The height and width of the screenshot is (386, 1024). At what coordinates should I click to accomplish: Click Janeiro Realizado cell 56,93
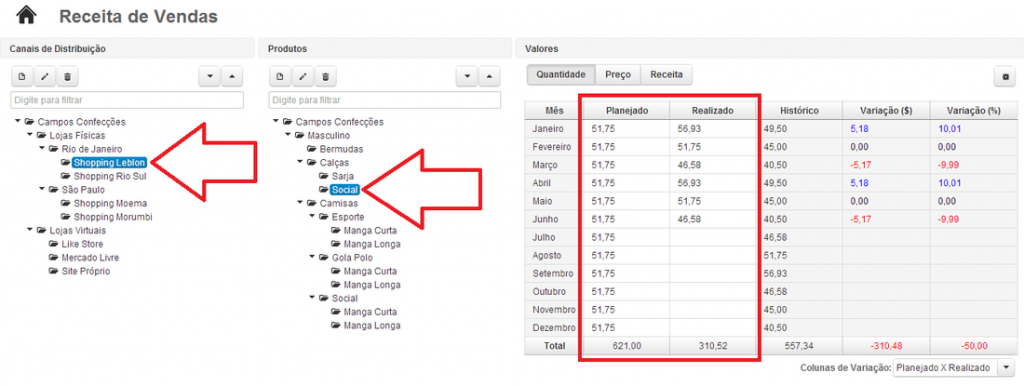713,129
